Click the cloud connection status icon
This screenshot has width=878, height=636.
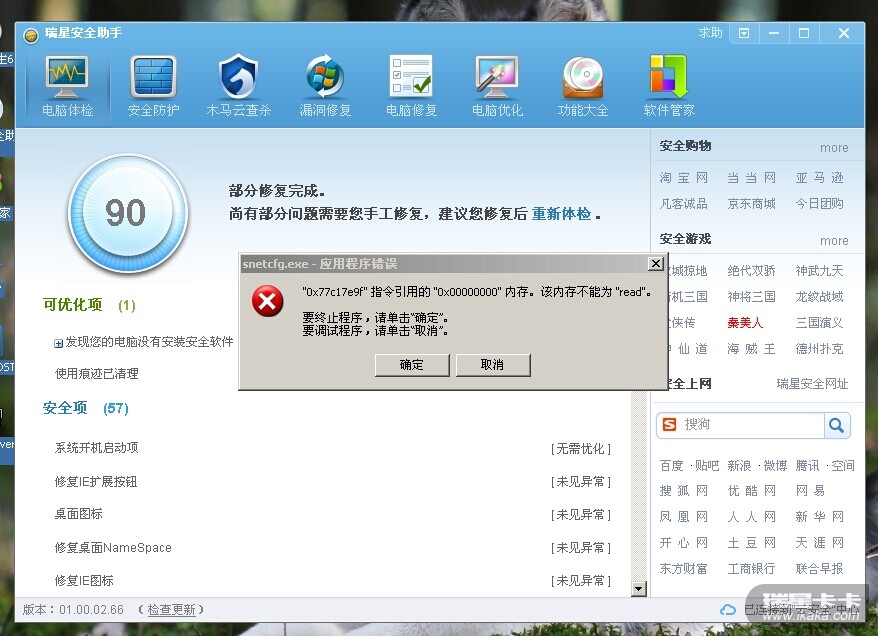pyautogui.click(x=727, y=610)
